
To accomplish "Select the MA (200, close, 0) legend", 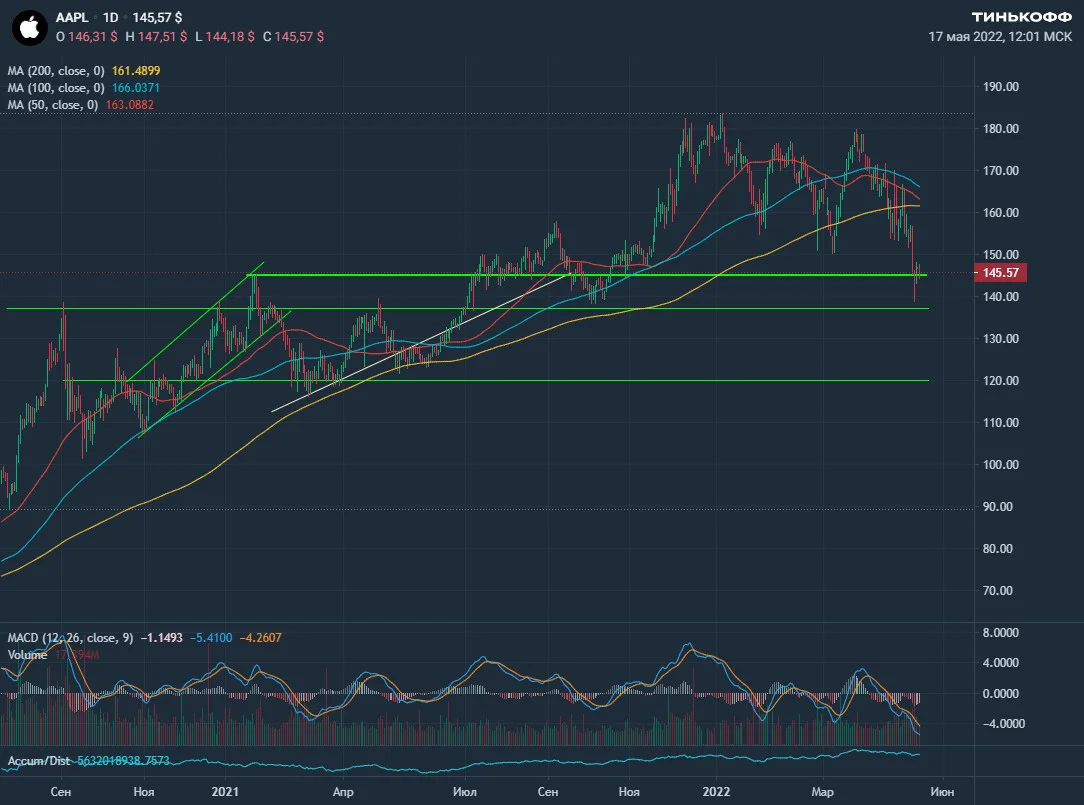I will [x=56, y=71].
